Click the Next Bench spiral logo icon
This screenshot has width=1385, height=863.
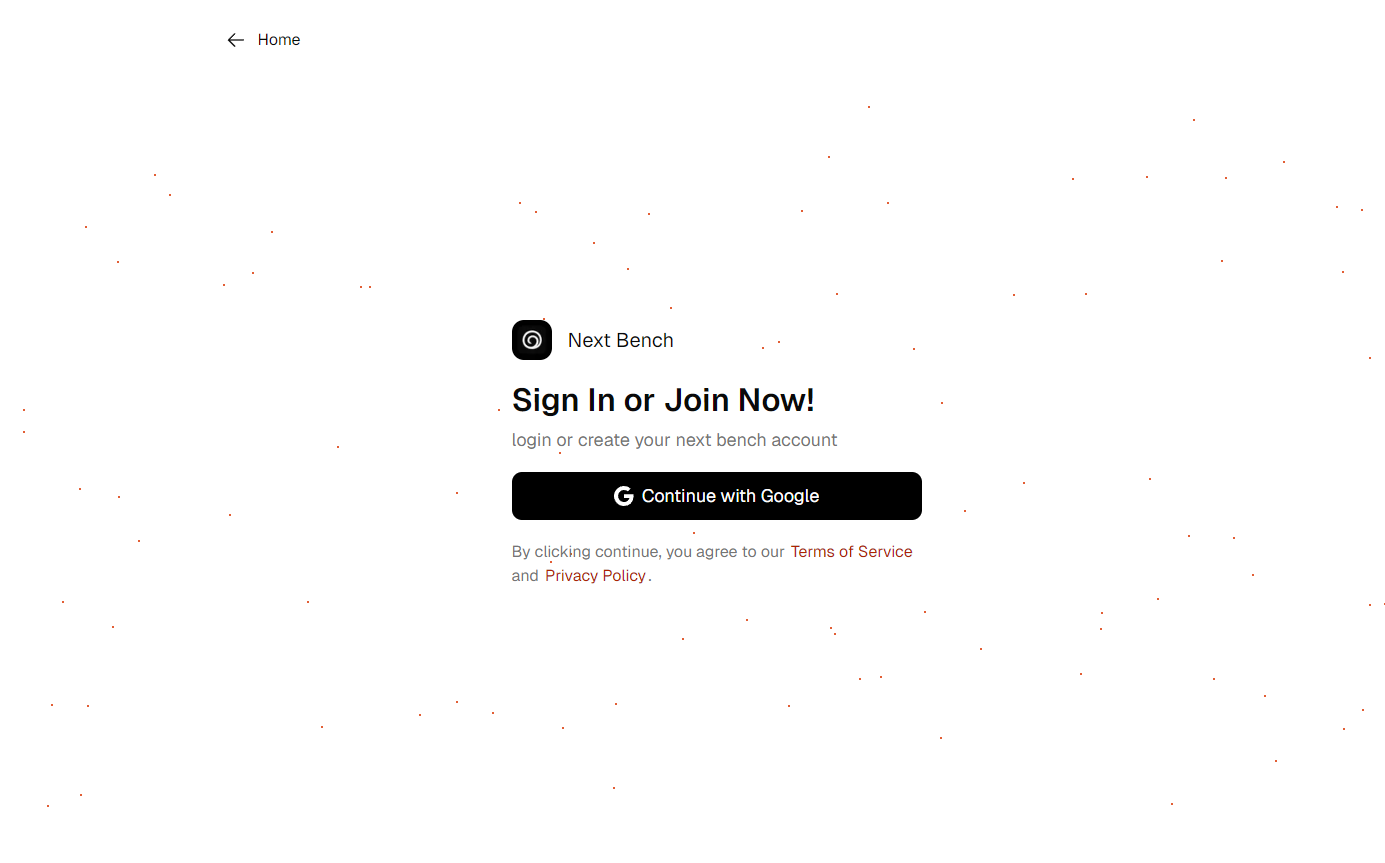pyautogui.click(x=532, y=340)
